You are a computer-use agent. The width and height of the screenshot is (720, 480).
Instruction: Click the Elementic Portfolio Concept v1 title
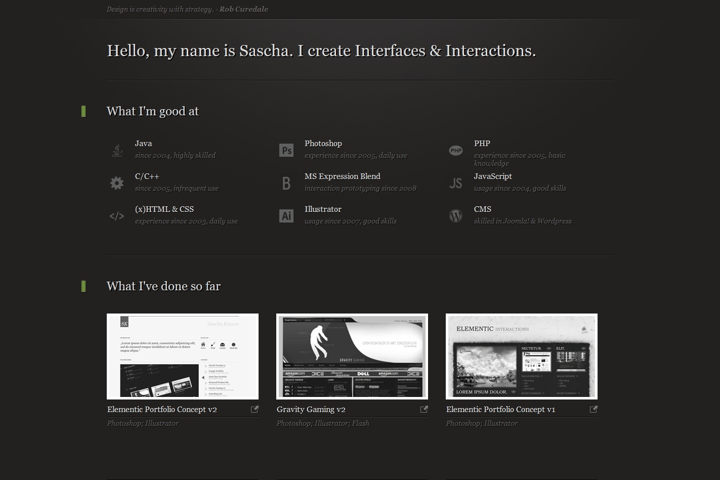pos(501,409)
